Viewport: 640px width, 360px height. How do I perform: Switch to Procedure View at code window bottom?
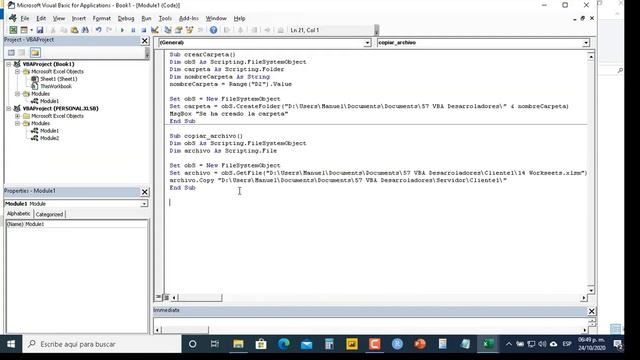pos(158,297)
